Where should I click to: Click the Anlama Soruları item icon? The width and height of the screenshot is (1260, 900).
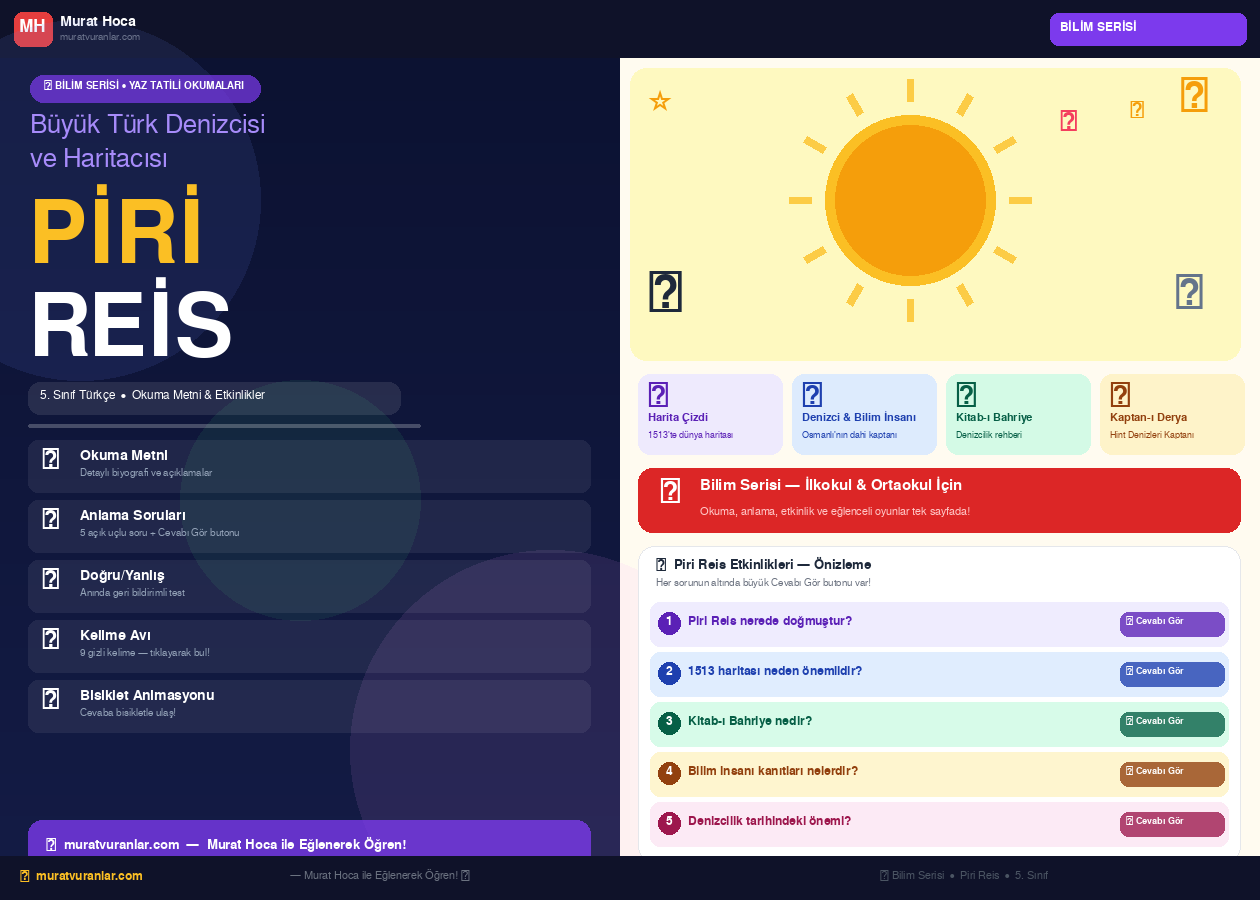pyautogui.click(x=51, y=519)
